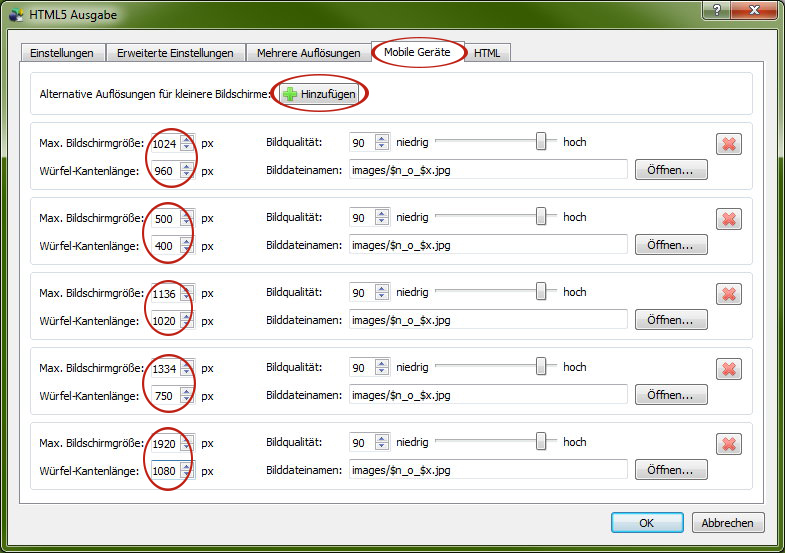The height and width of the screenshot is (553, 785).
Task: Switch to the Einstellungen tab
Action: 62,53
